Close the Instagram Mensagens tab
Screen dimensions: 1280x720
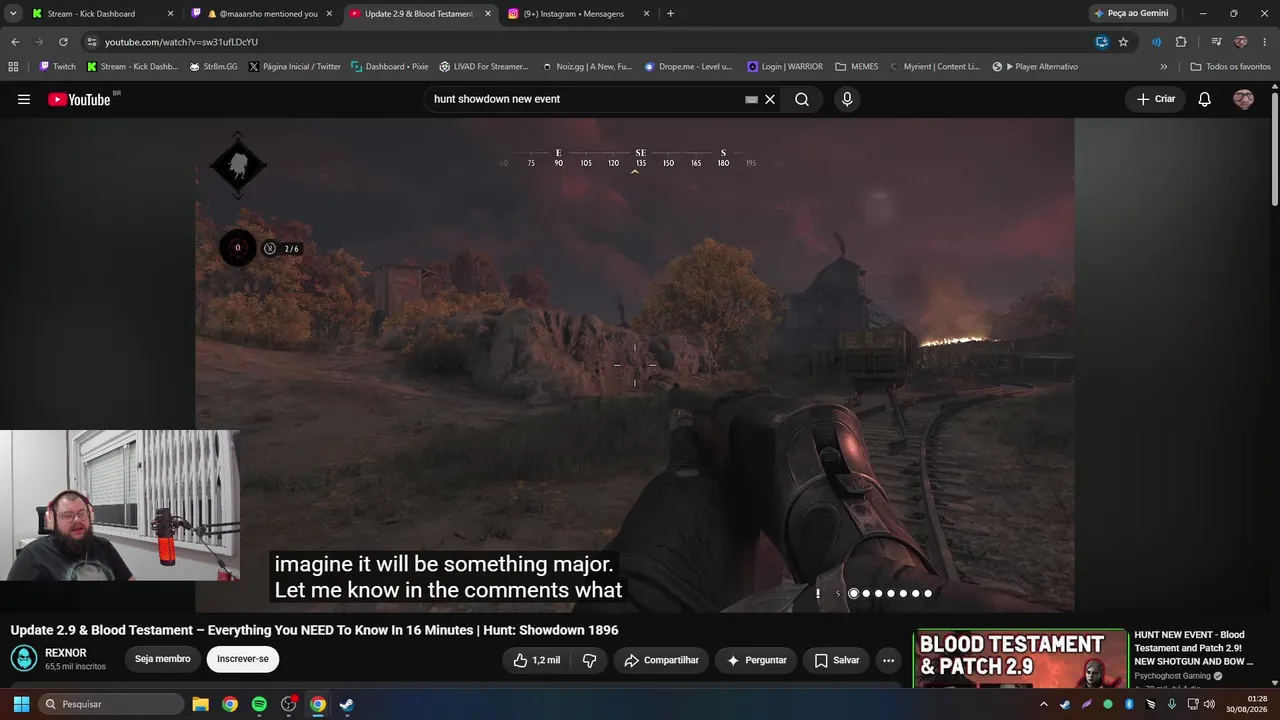pos(646,14)
